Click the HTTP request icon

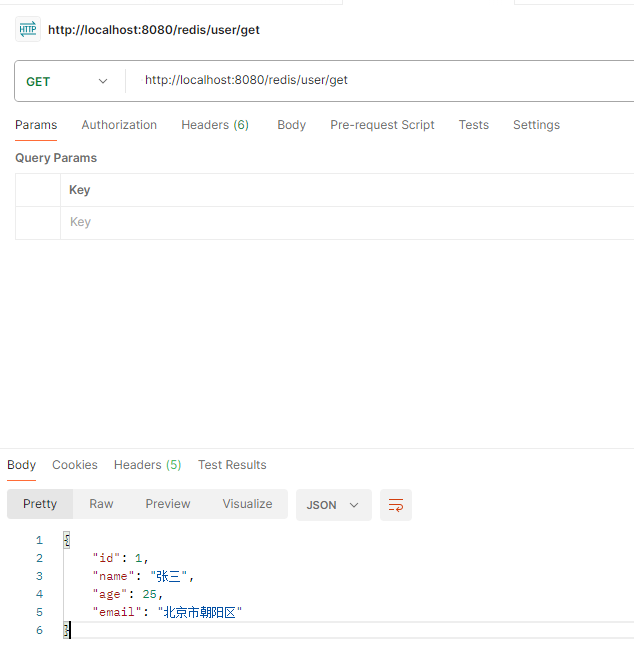click(x=28, y=30)
